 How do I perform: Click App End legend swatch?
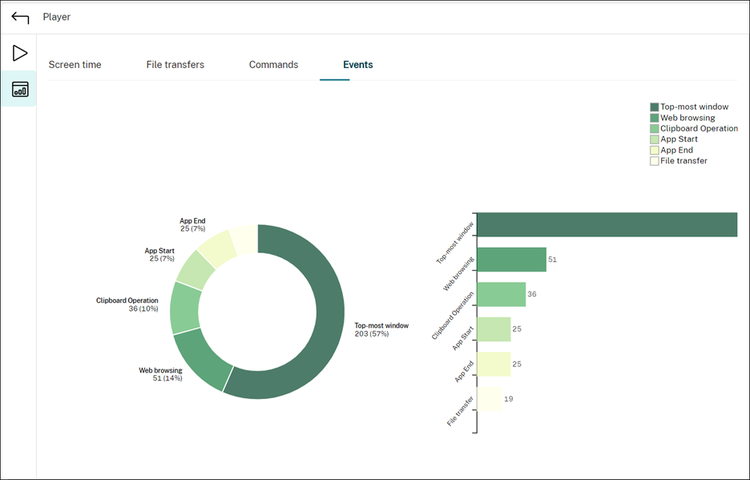tap(654, 150)
